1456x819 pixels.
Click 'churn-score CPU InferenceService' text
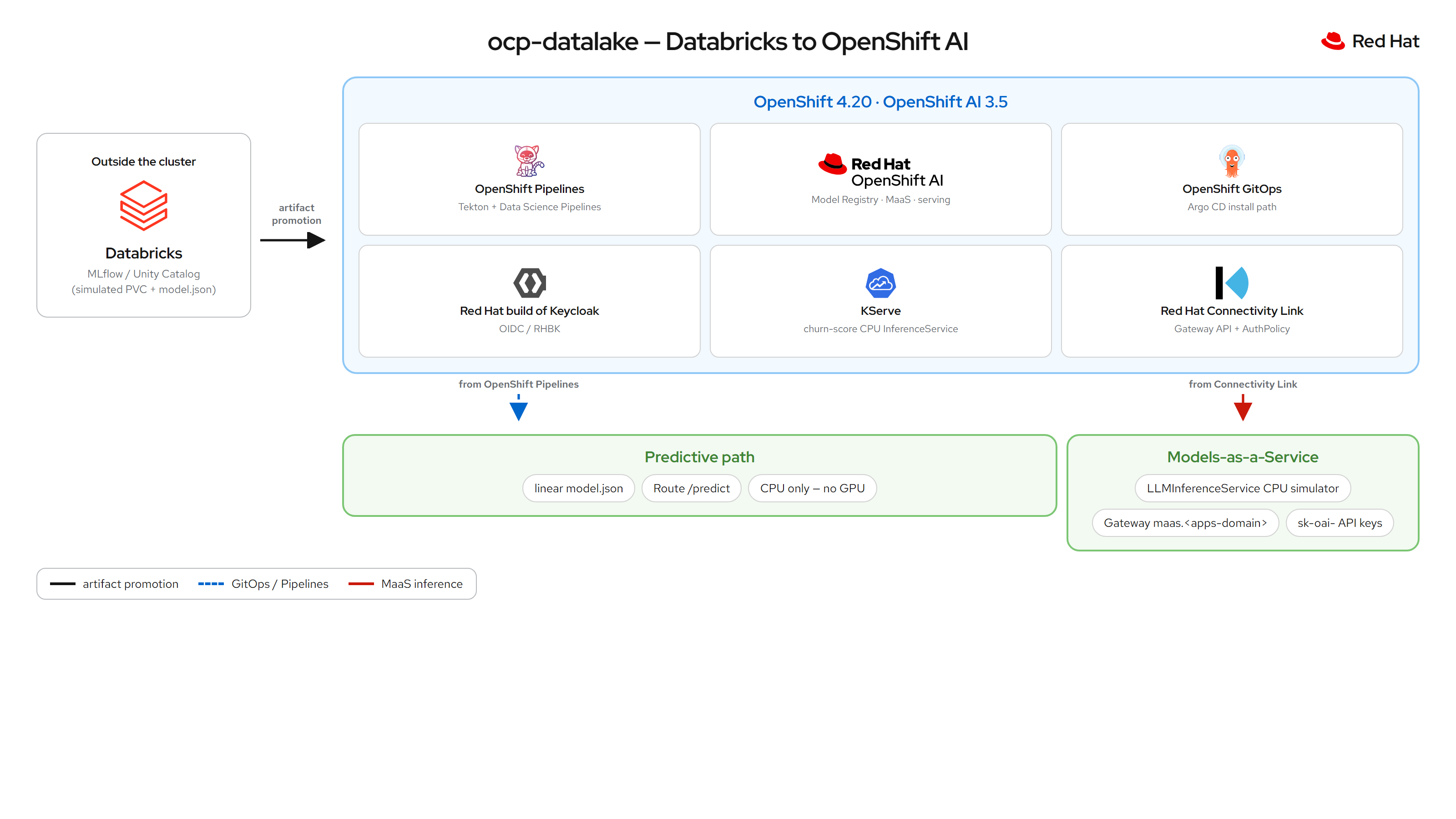(880, 329)
